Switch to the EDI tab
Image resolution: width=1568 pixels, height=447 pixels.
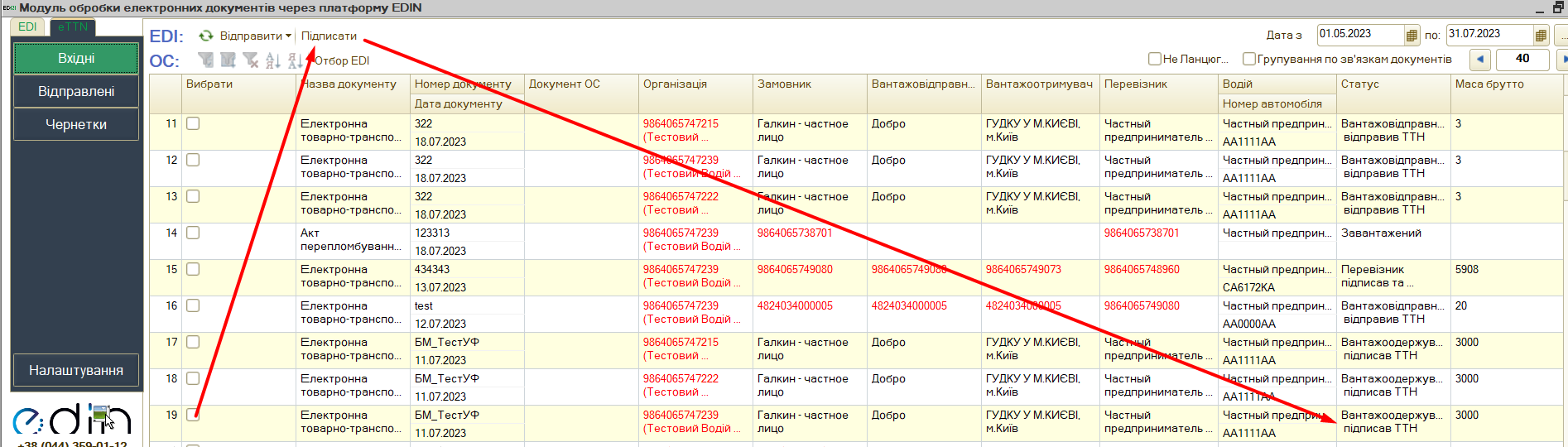tap(28, 26)
